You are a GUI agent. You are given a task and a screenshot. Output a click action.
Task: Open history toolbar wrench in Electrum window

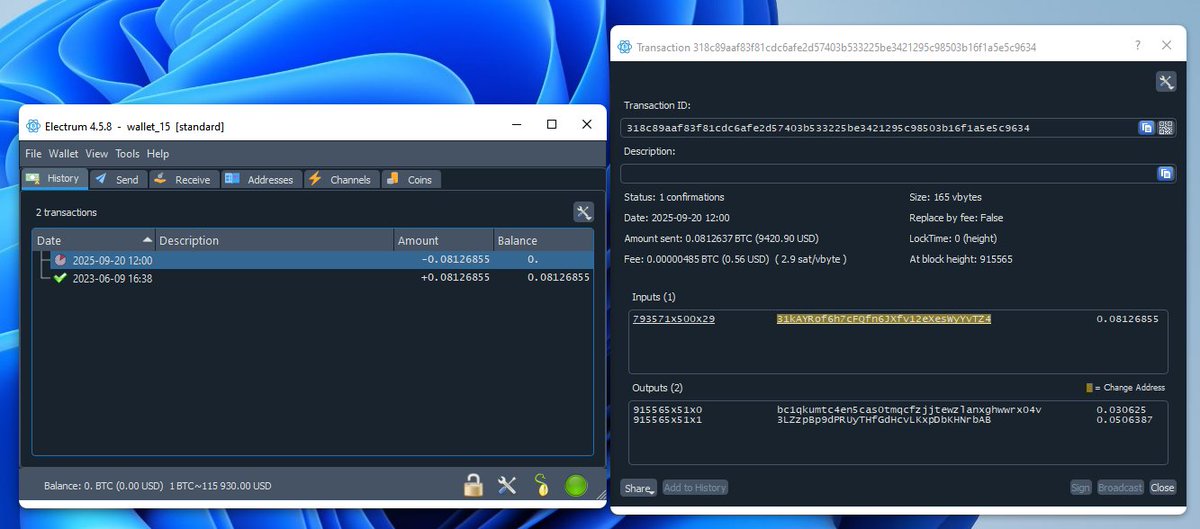pyautogui.click(x=584, y=212)
